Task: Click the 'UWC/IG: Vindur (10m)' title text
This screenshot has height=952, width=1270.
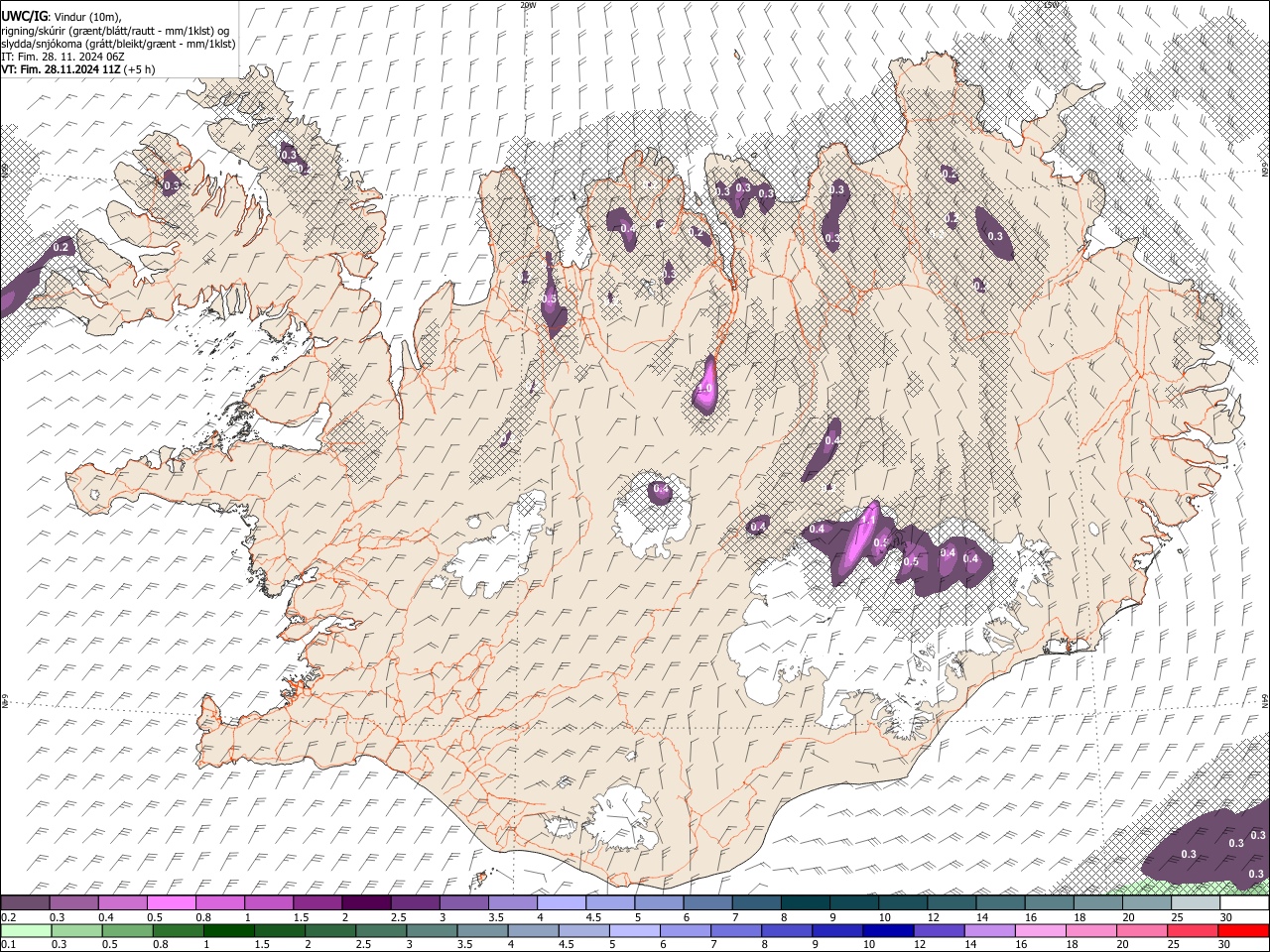Action: (x=61, y=16)
